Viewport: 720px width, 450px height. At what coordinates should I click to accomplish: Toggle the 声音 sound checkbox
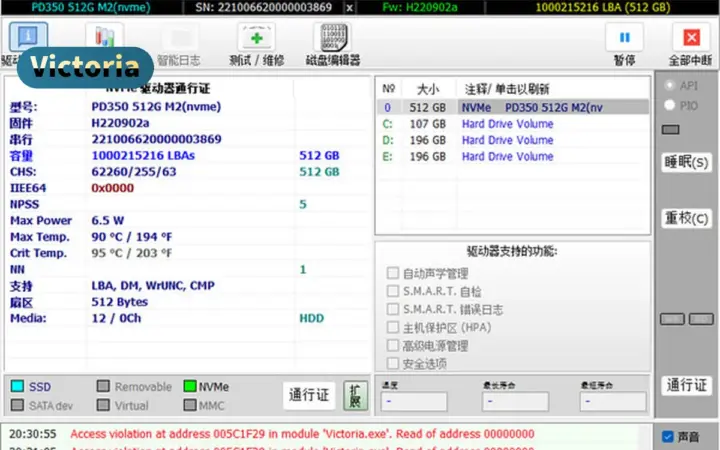coord(668,436)
